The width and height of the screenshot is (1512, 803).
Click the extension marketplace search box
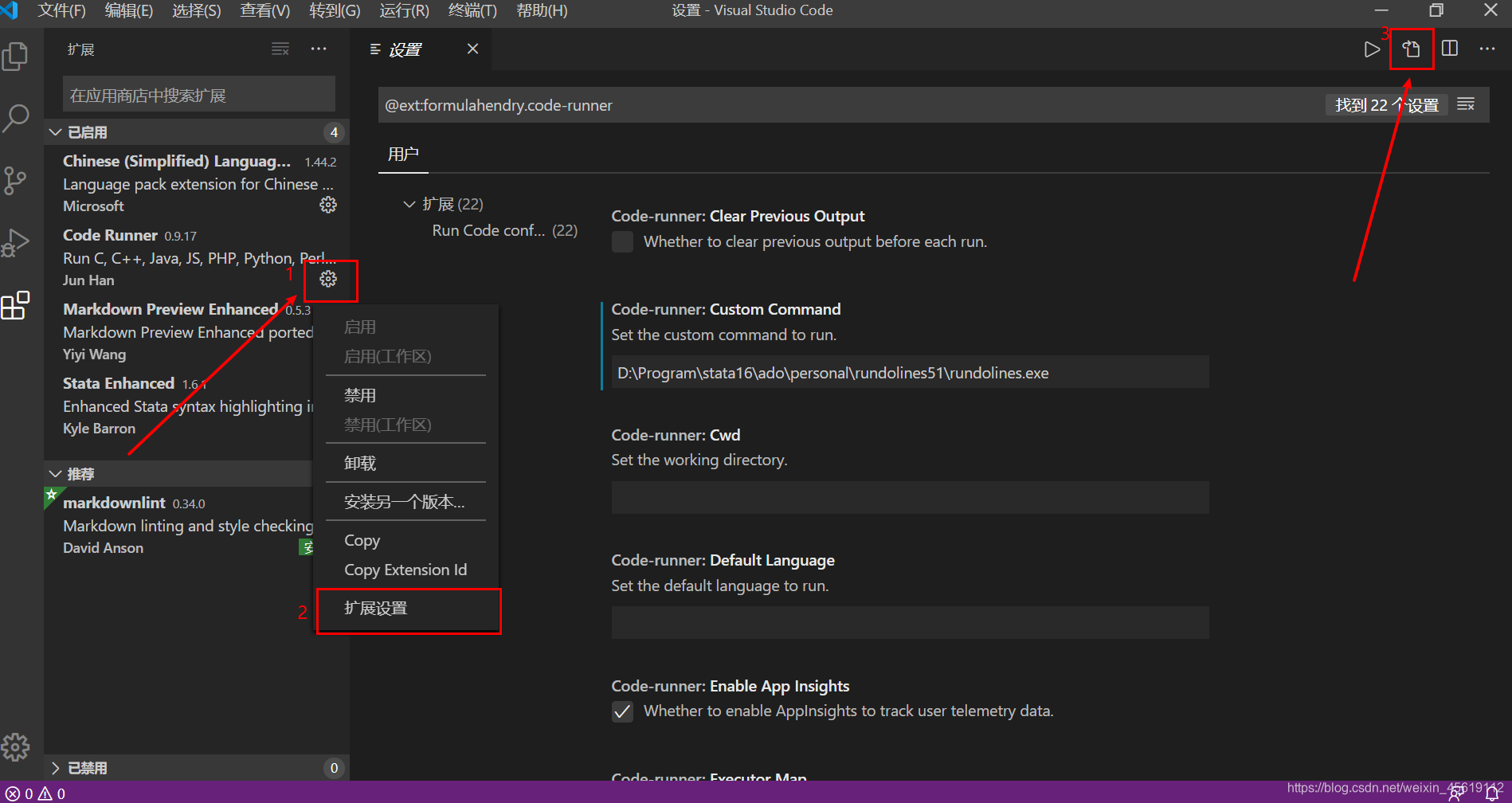[199, 96]
